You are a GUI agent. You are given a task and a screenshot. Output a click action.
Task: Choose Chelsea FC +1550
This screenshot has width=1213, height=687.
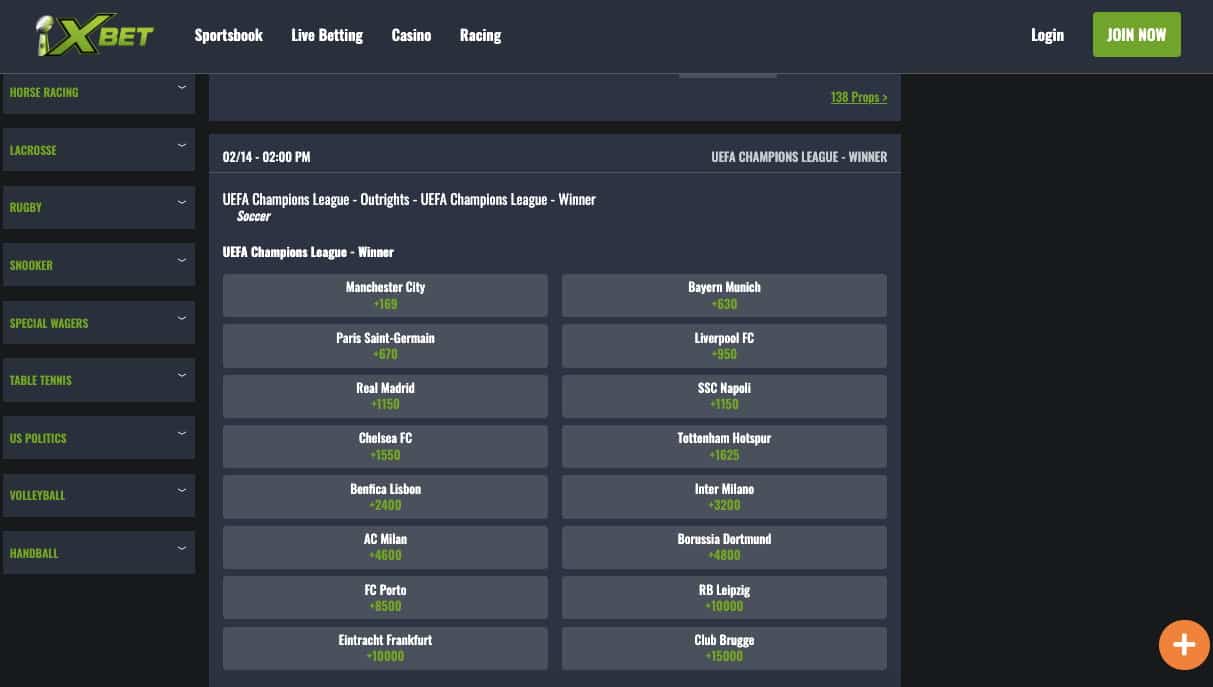(385, 446)
